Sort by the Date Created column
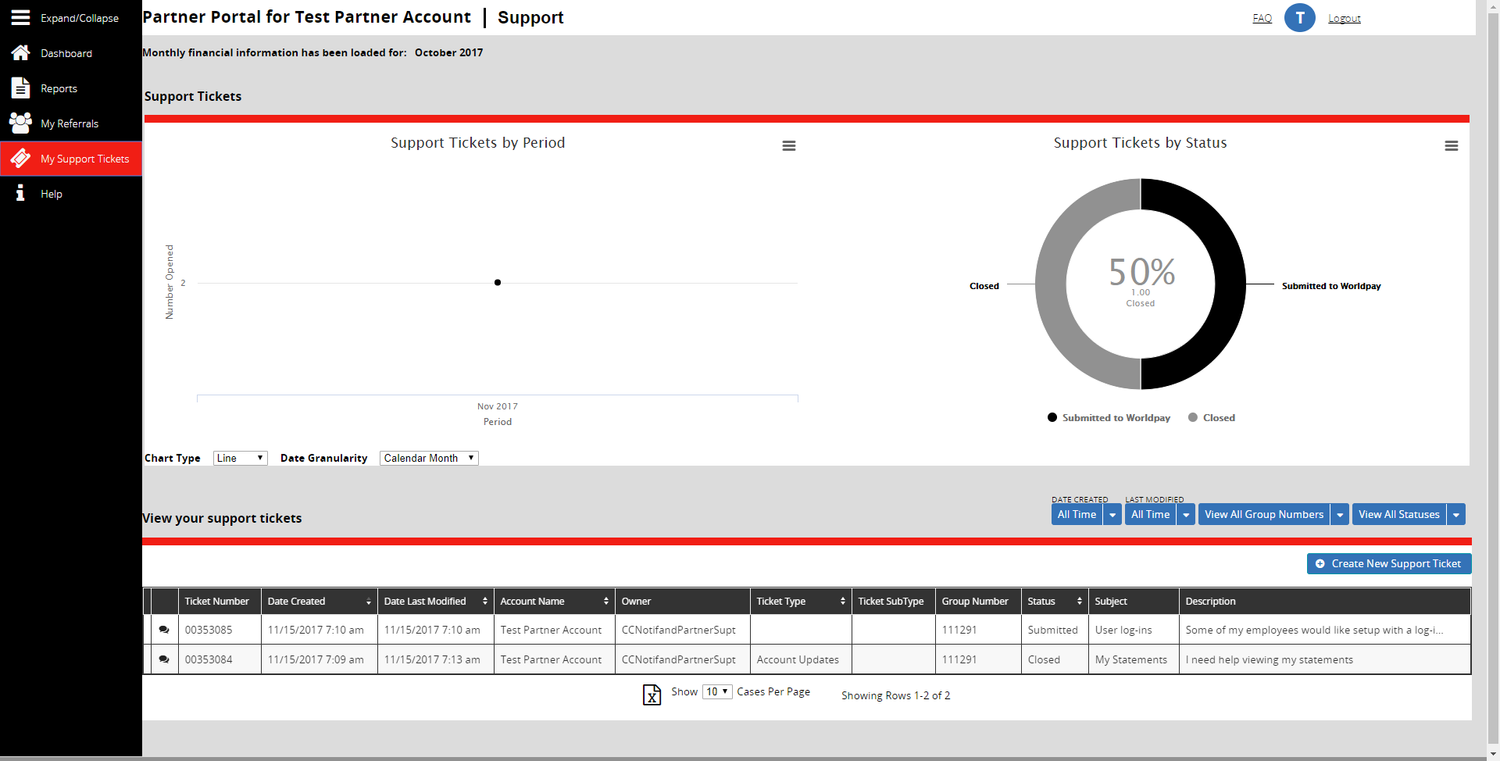 click(319, 601)
